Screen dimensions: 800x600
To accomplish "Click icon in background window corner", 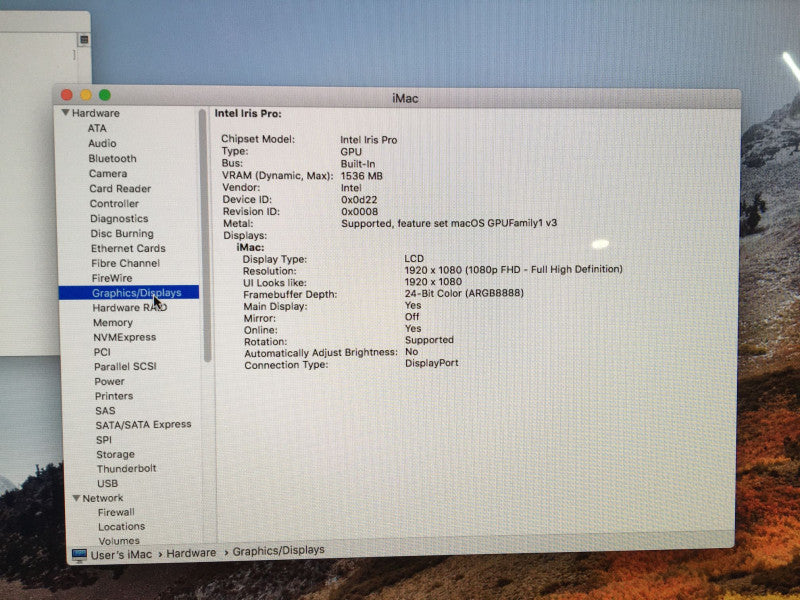I will (x=84, y=39).
